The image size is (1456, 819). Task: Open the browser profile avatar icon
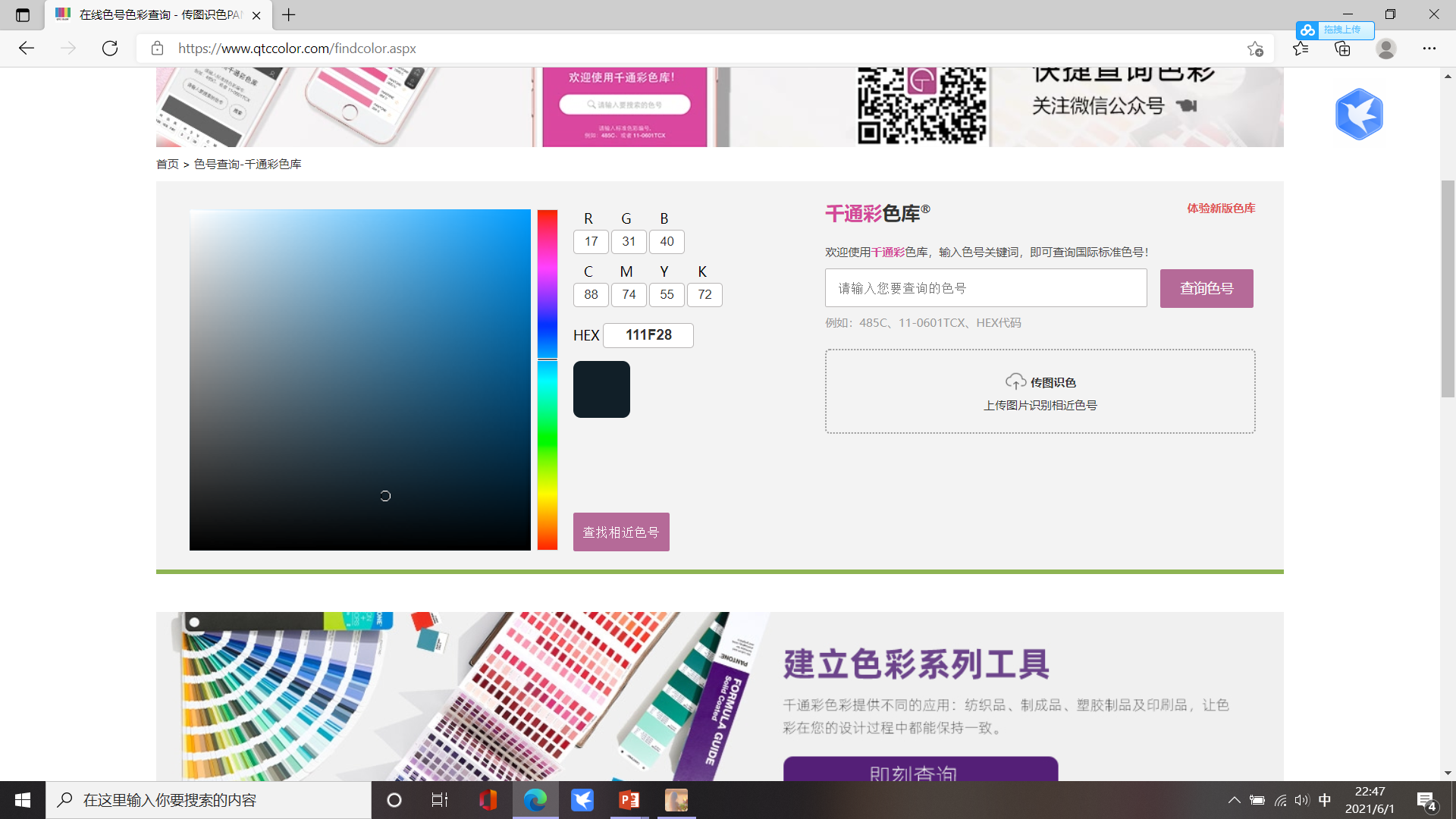(x=1385, y=49)
